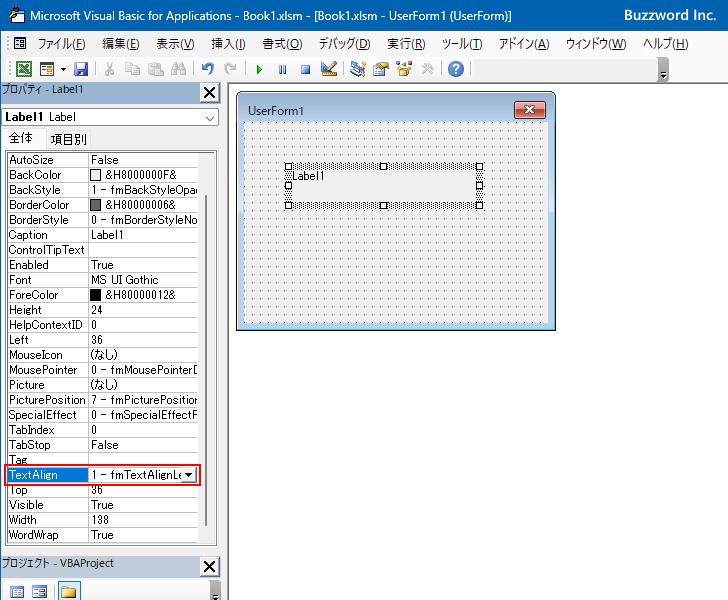Select the Label1 control on UserForm1

[x=384, y=186]
